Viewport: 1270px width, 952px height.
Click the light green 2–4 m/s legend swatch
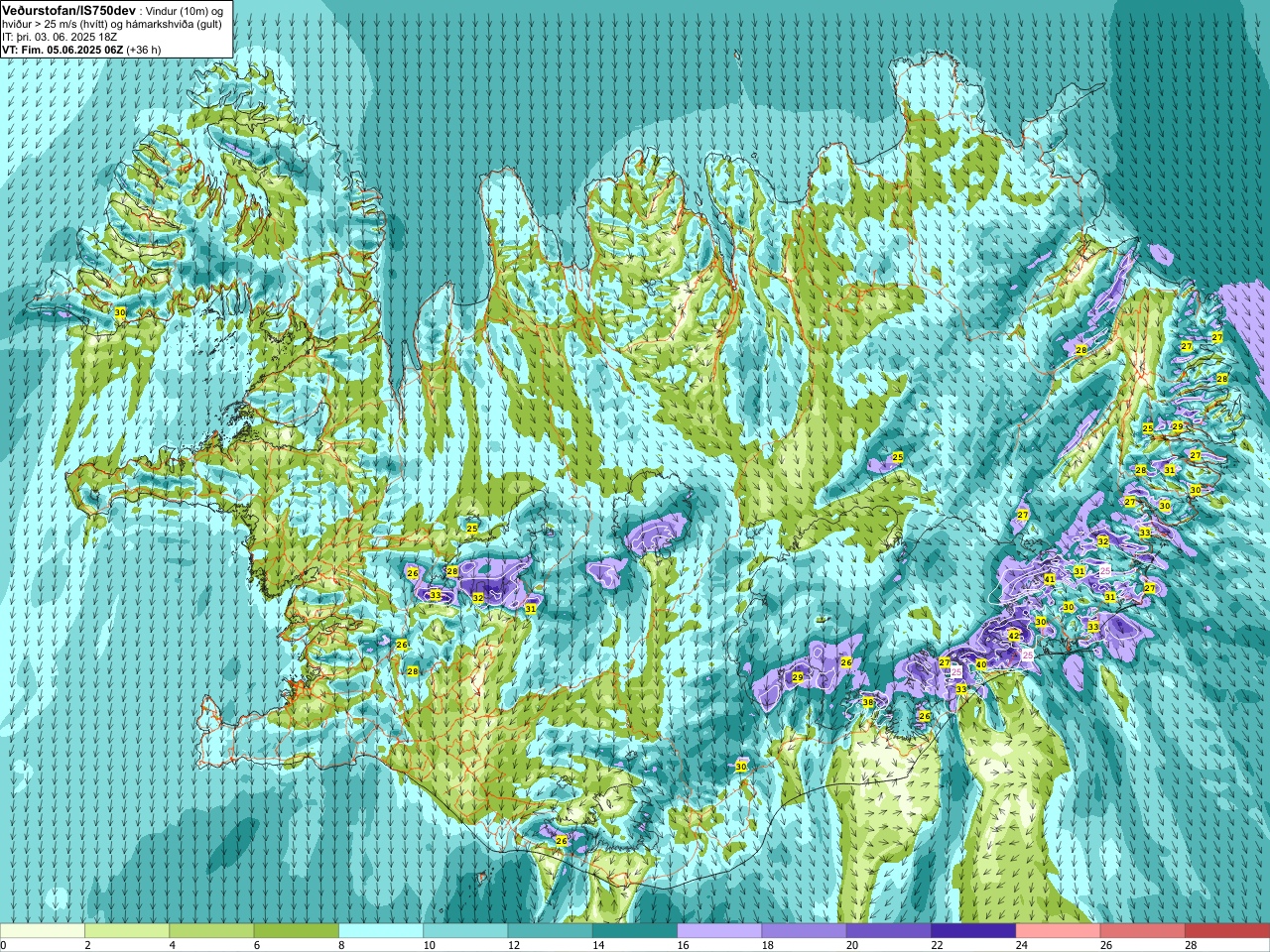pos(127,931)
